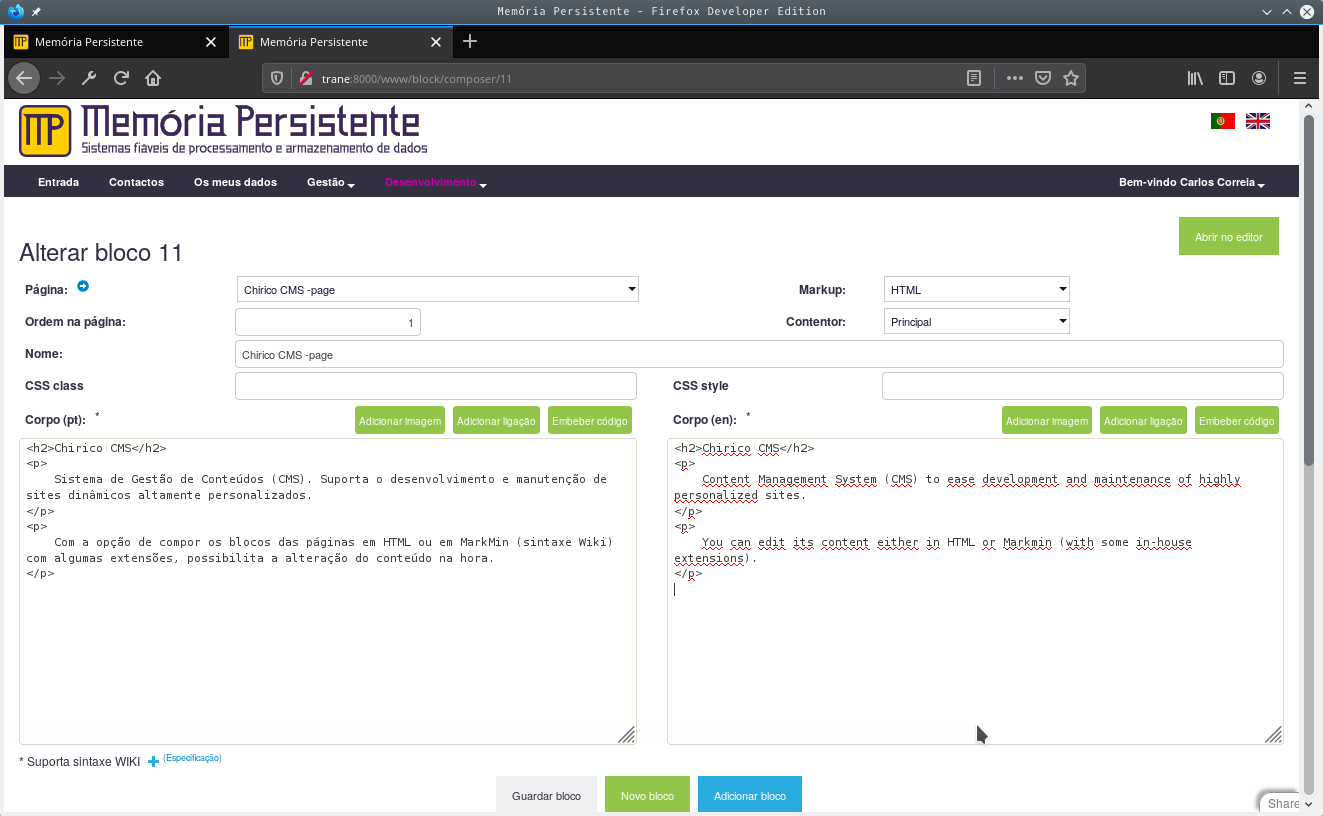Click Adicionar ligação for Corpo (pt)
Viewport: 1323px width, 816px height.
[497, 421]
